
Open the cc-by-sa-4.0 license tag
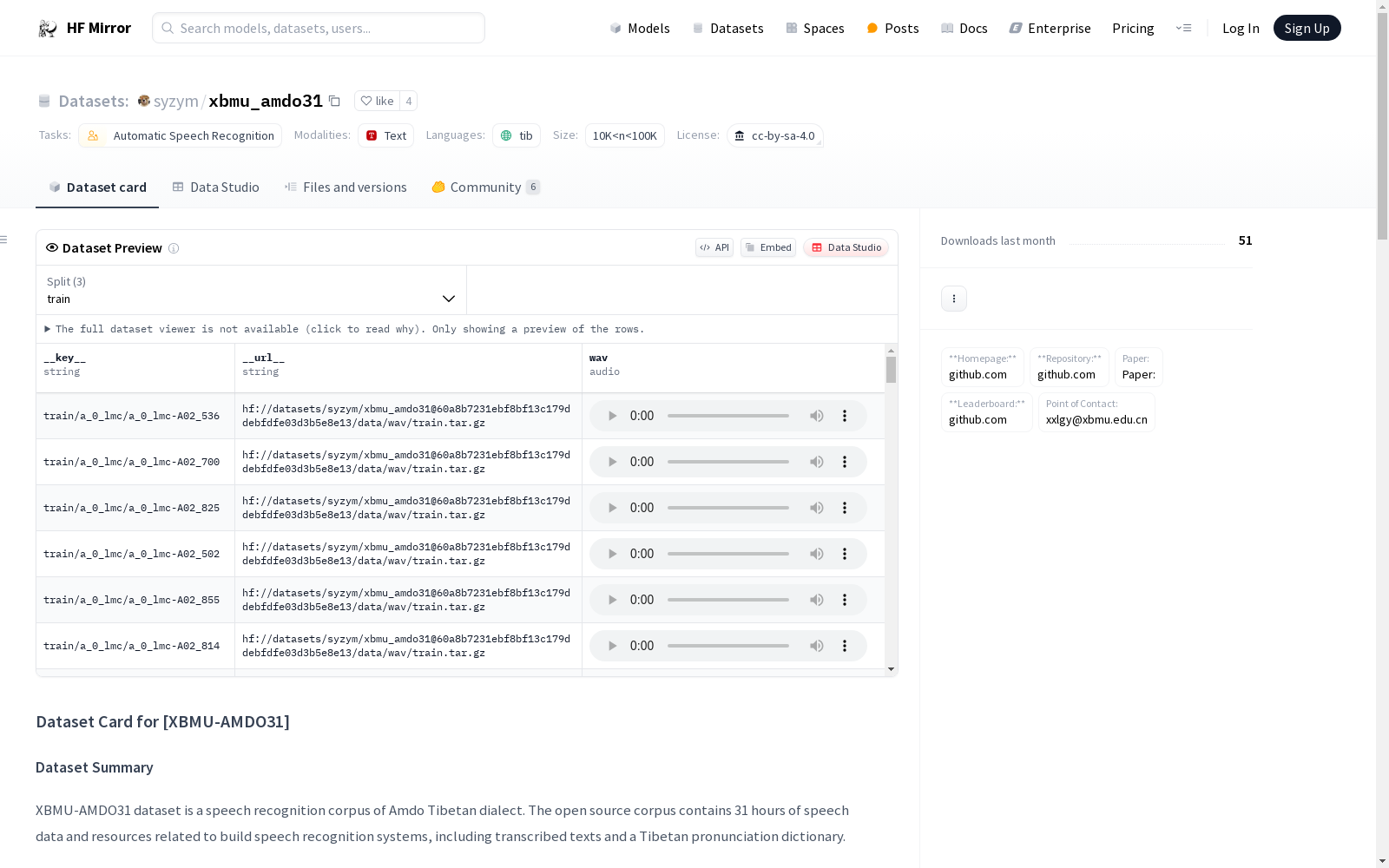(x=775, y=135)
